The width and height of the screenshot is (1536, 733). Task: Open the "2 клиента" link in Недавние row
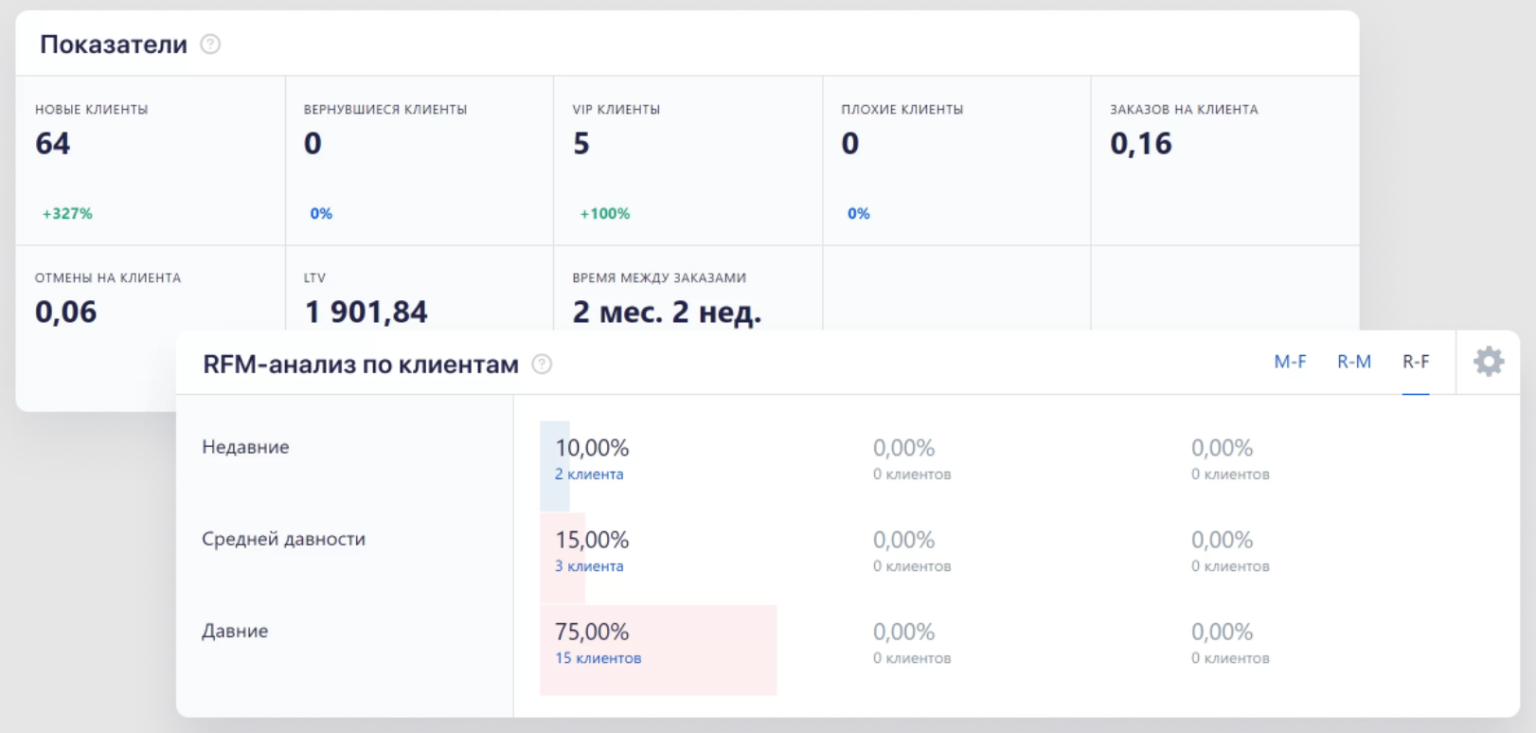(589, 474)
